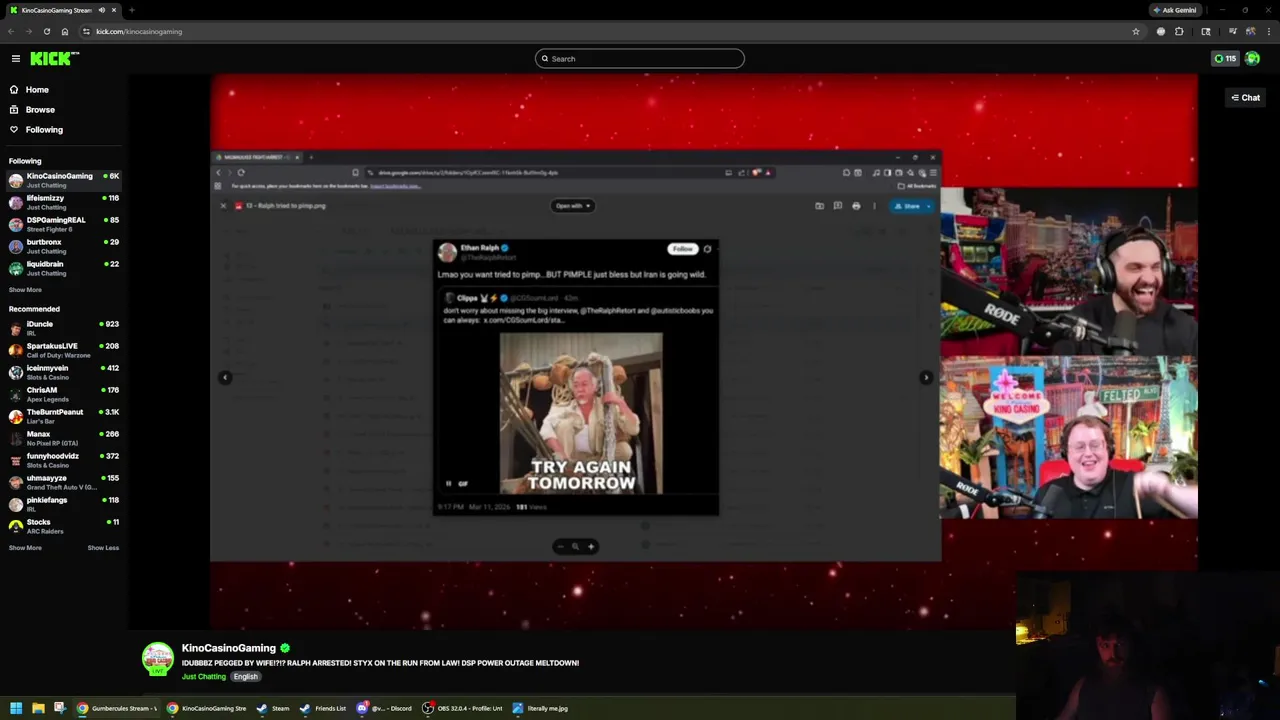Click the Kick search field
This screenshot has height=720, width=1280.
point(640,59)
